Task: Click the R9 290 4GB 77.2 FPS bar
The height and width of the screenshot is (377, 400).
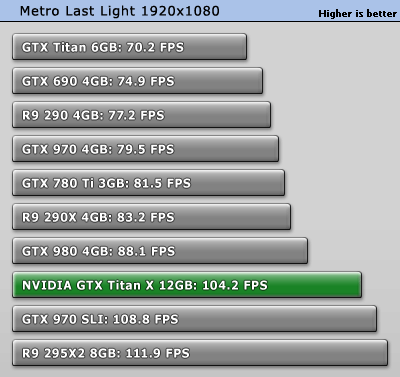Action: (142, 115)
